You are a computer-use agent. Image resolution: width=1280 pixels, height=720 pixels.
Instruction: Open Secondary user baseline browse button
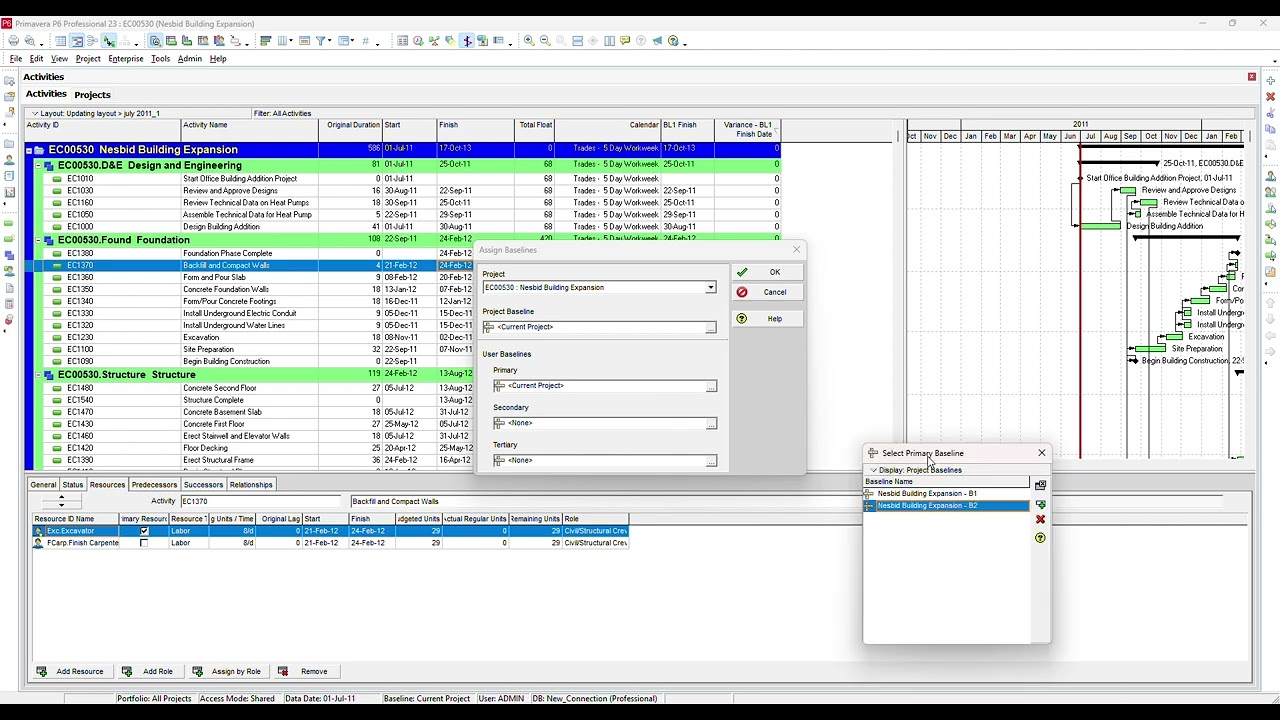coord(711,424)
